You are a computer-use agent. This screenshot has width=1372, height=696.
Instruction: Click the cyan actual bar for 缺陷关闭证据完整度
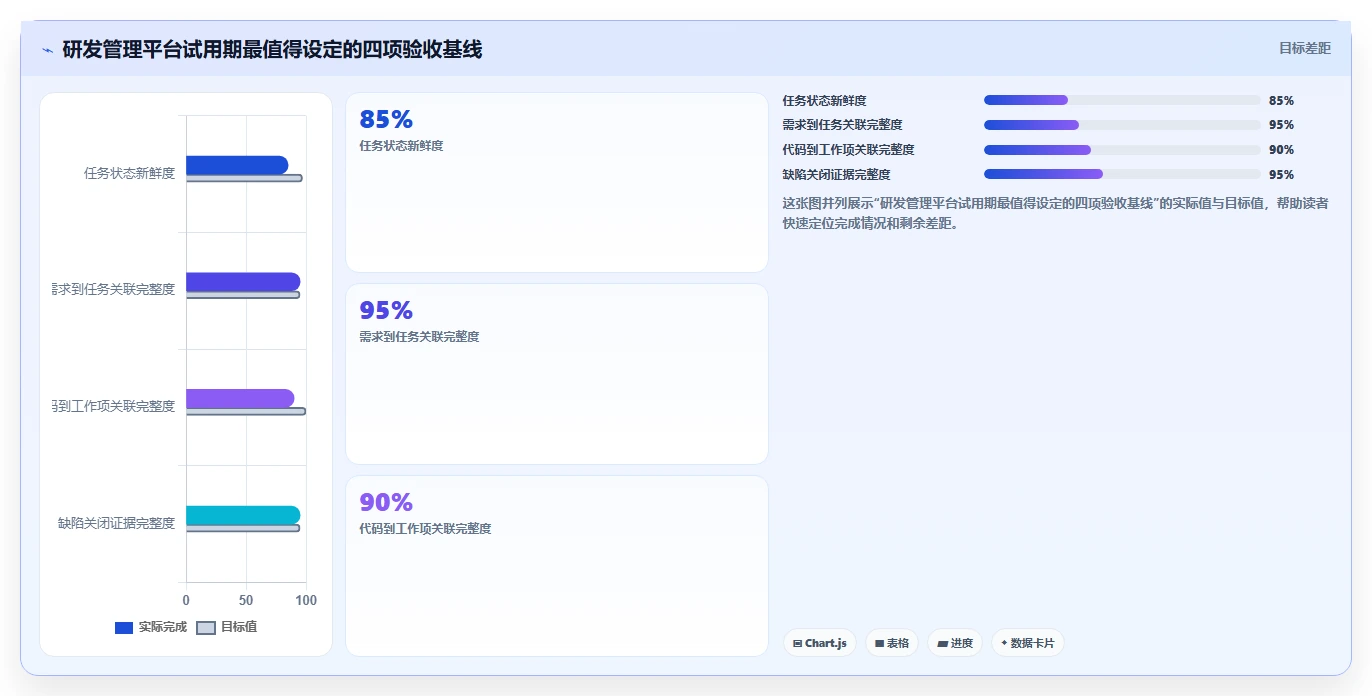[x=243, y=515]
